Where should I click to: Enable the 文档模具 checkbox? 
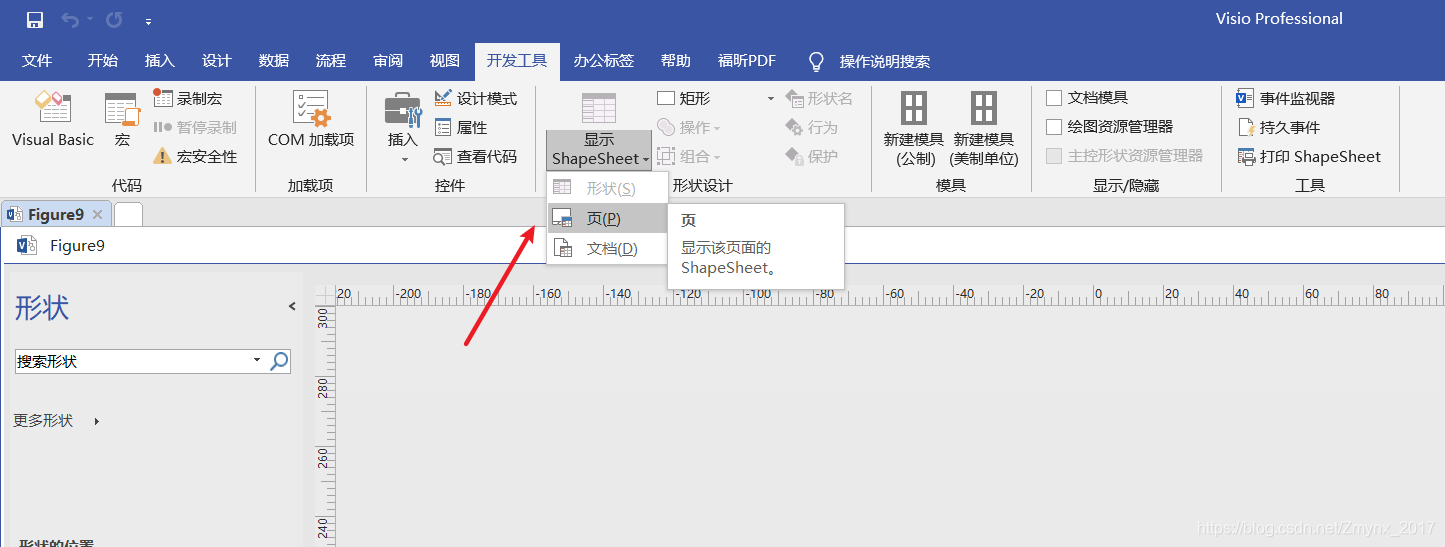(1054, 98)
